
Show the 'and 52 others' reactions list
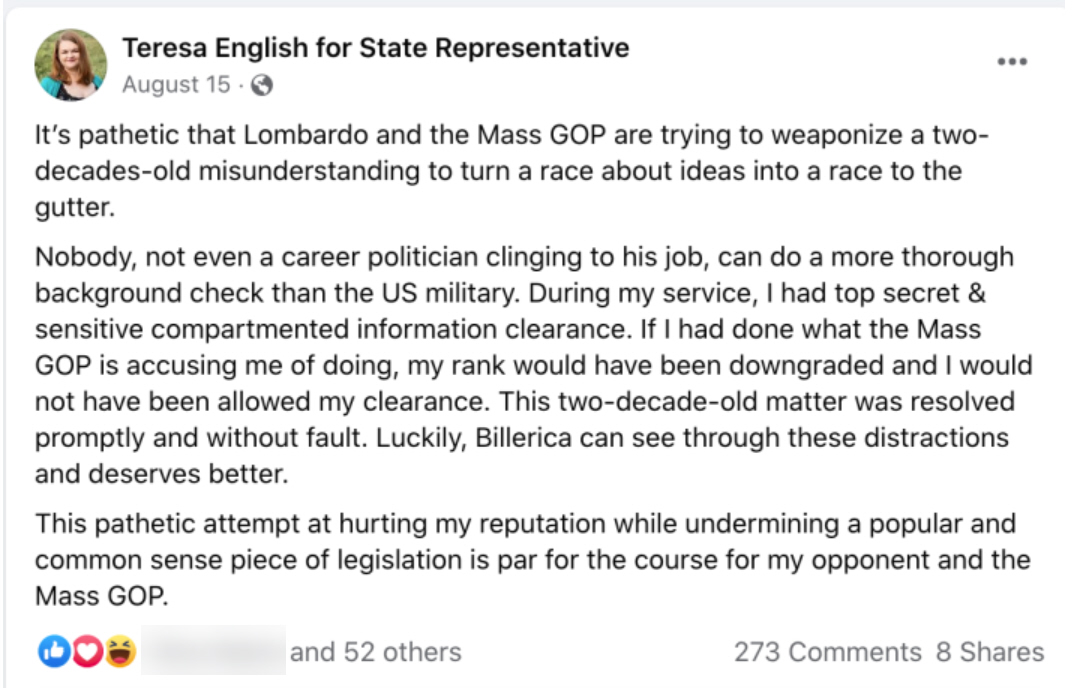click(375, 653)
